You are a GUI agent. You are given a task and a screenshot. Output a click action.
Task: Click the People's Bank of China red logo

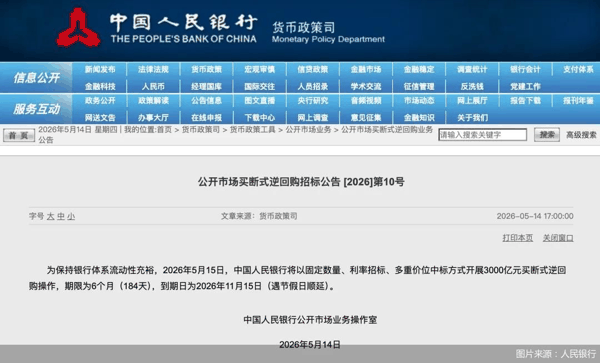coord(78,28)
